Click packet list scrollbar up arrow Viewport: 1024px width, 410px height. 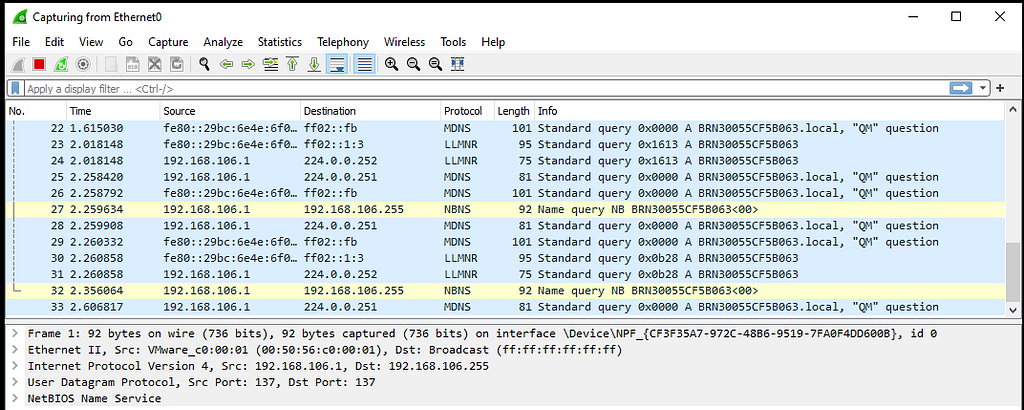pos(1012,110)
